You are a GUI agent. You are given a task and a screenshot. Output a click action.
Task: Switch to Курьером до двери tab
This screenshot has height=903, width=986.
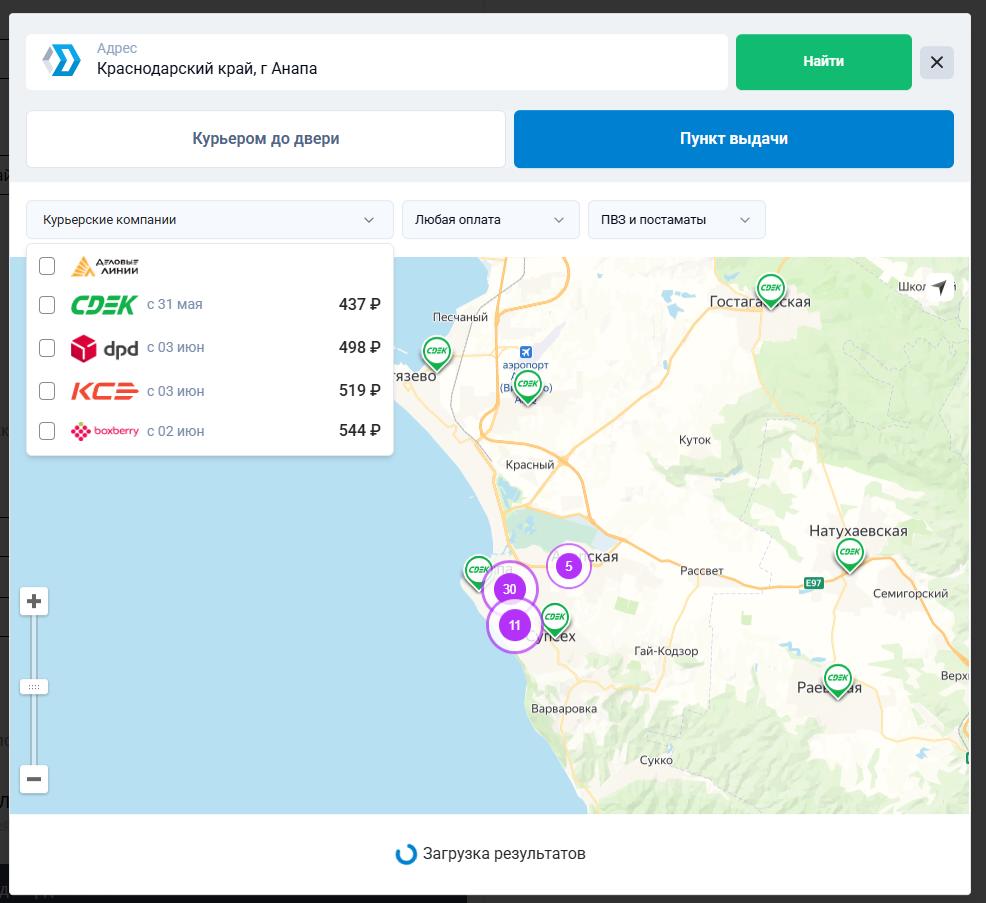point(265,139)
